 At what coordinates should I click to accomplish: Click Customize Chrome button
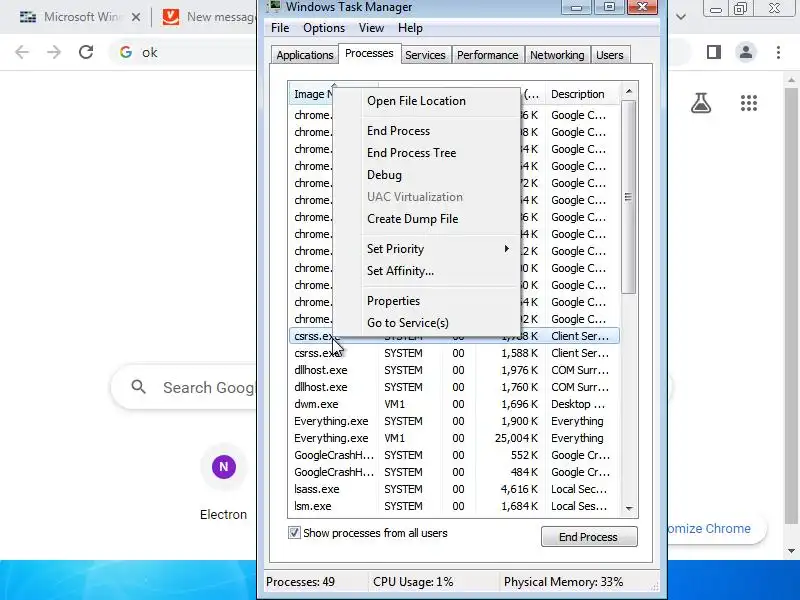click(x=716, y=529)
